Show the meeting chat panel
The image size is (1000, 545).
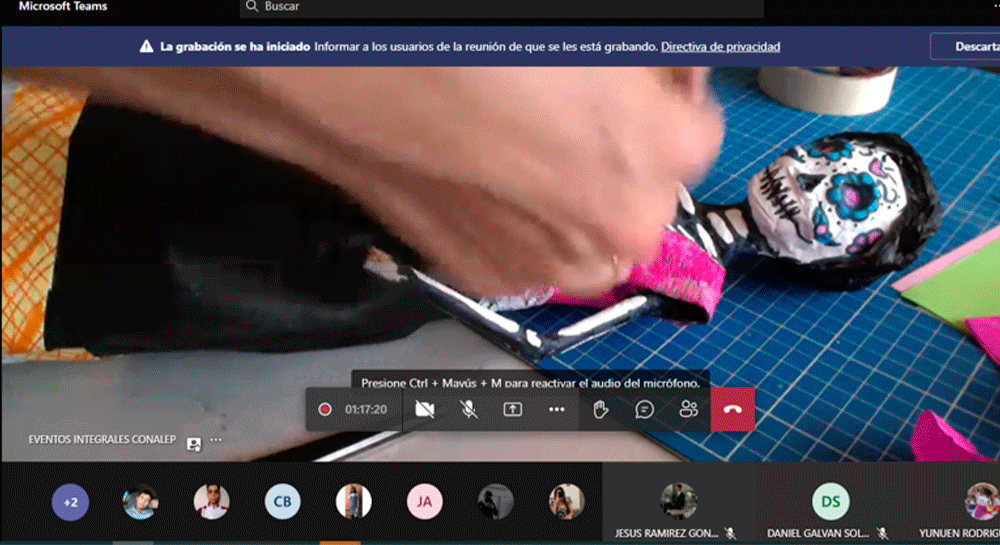pos(645,409)
